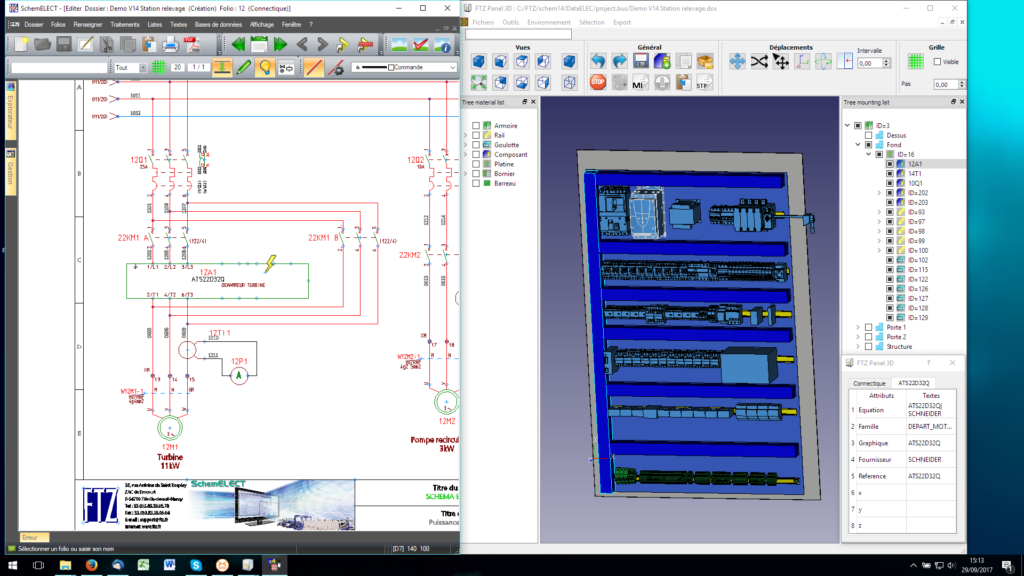1024x576 pixels.
Task: Check the Armoire checkbox in material list
Action: (476, 125)
